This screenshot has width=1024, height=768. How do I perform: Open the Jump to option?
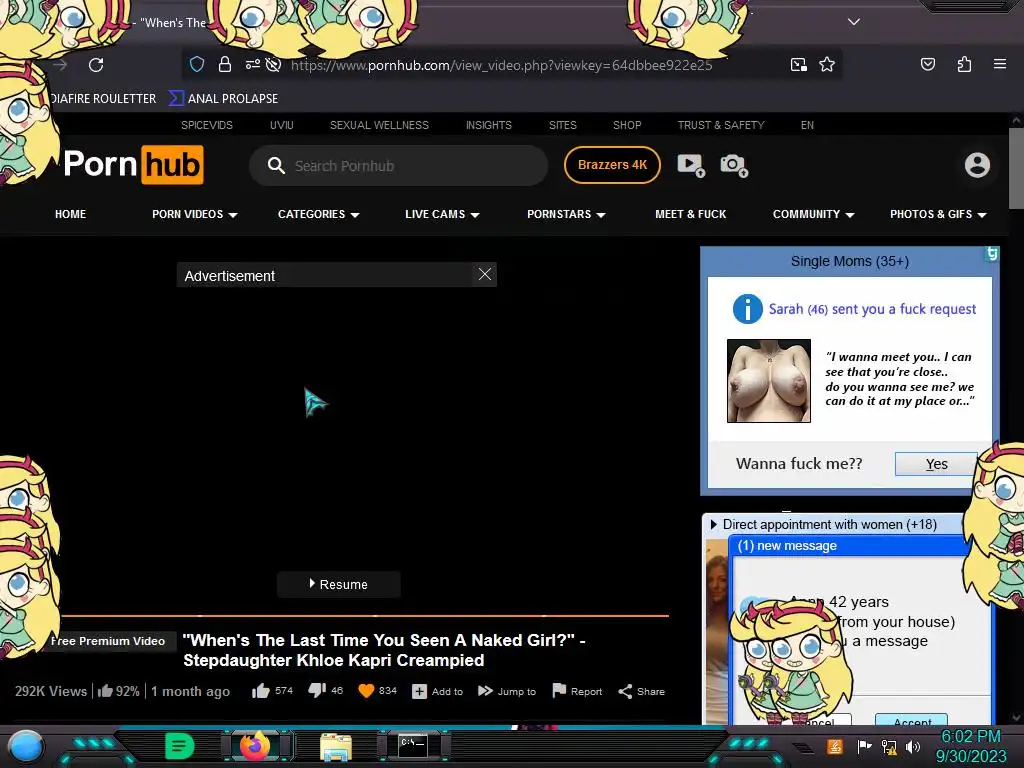pyautogui.click(x=507, y=691)
